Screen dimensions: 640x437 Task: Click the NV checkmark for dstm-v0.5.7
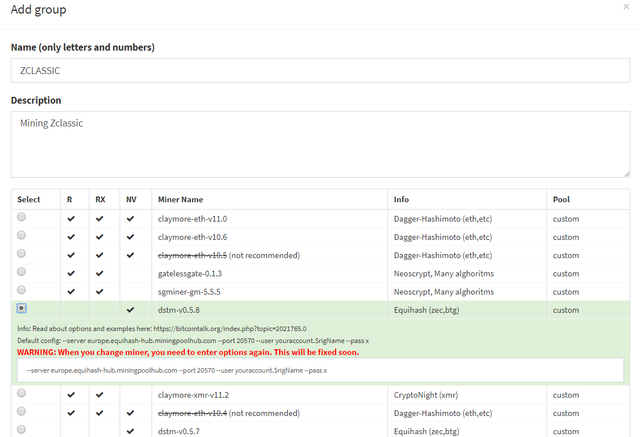coord(130,431)
